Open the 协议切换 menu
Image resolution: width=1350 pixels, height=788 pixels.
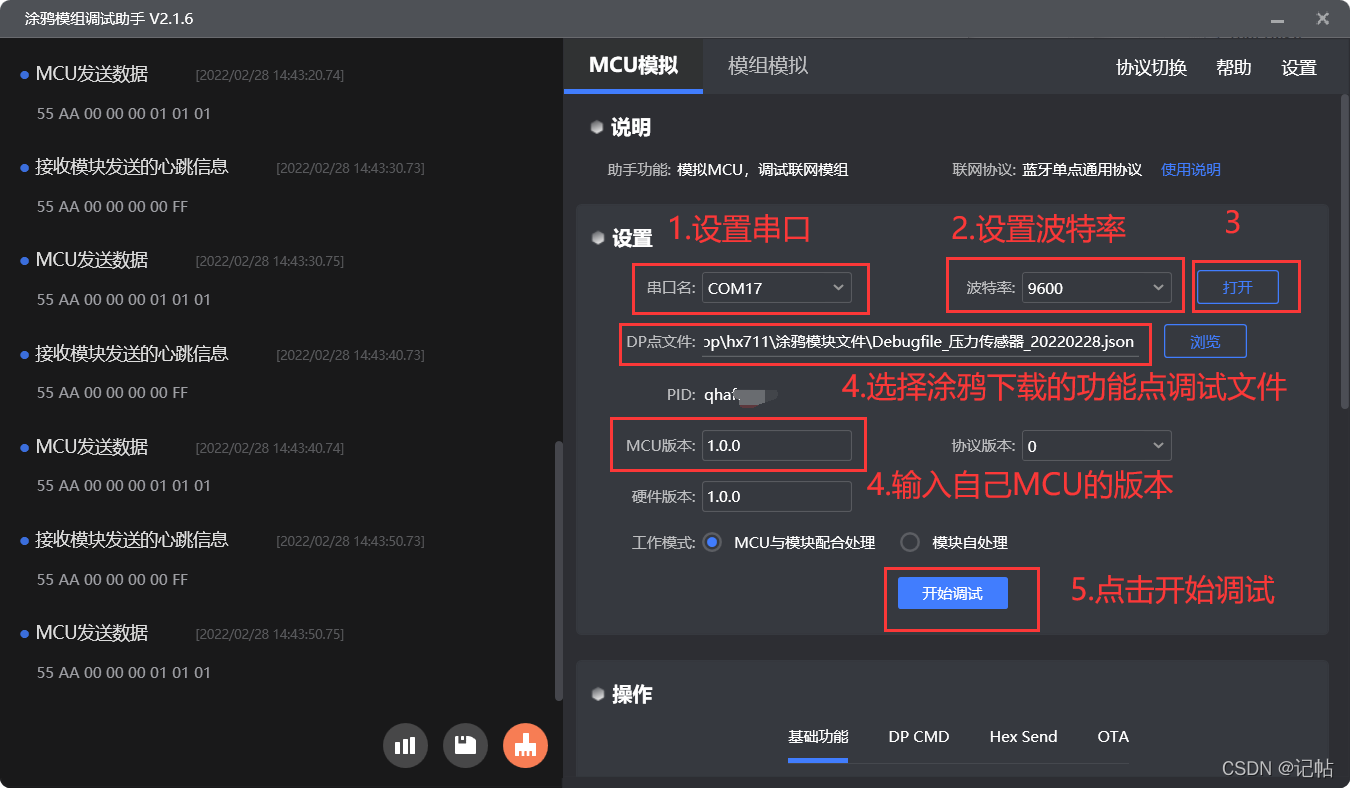point(1150,67)
